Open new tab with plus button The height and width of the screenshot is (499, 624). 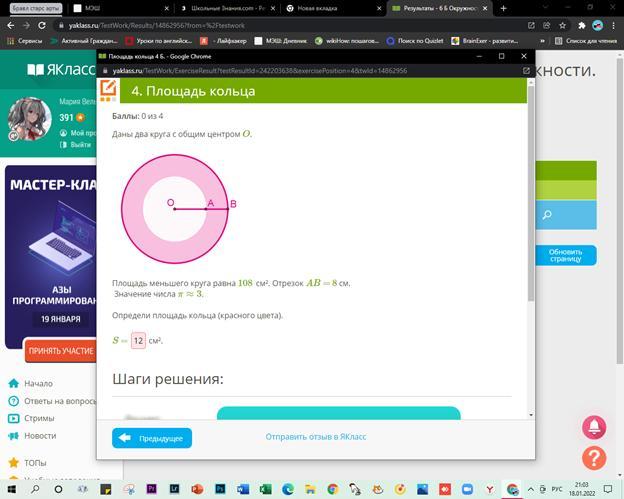[x=503, y=8]
